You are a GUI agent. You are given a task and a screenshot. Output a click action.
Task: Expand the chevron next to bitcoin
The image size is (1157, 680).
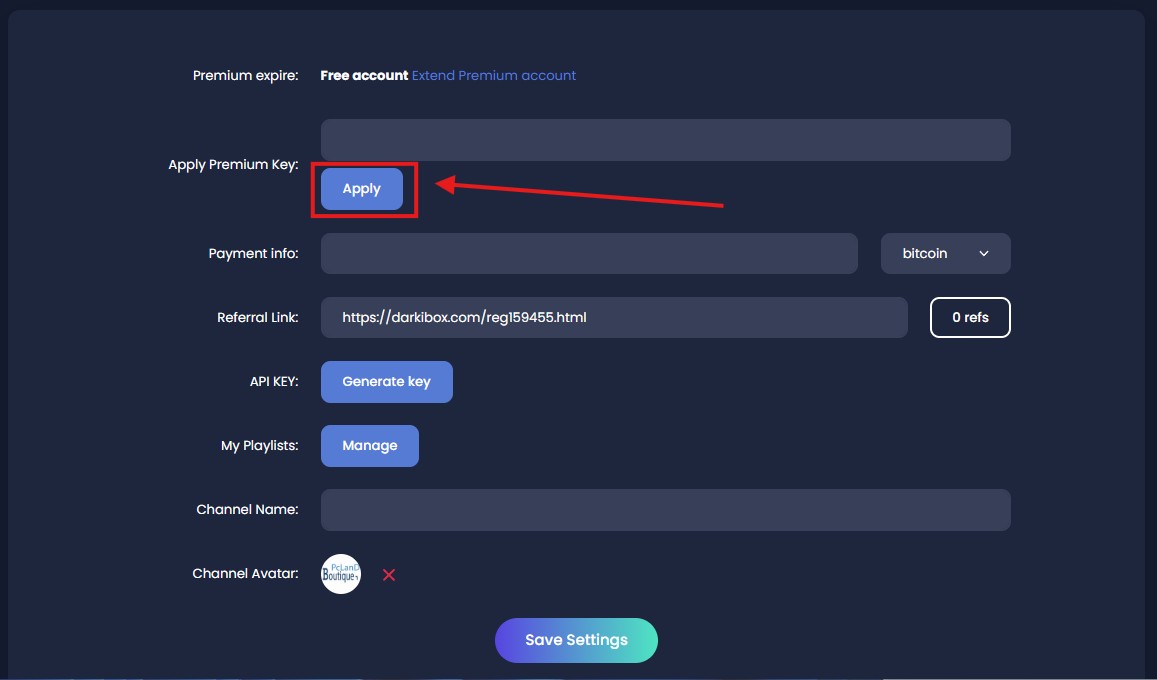[982, 253]
